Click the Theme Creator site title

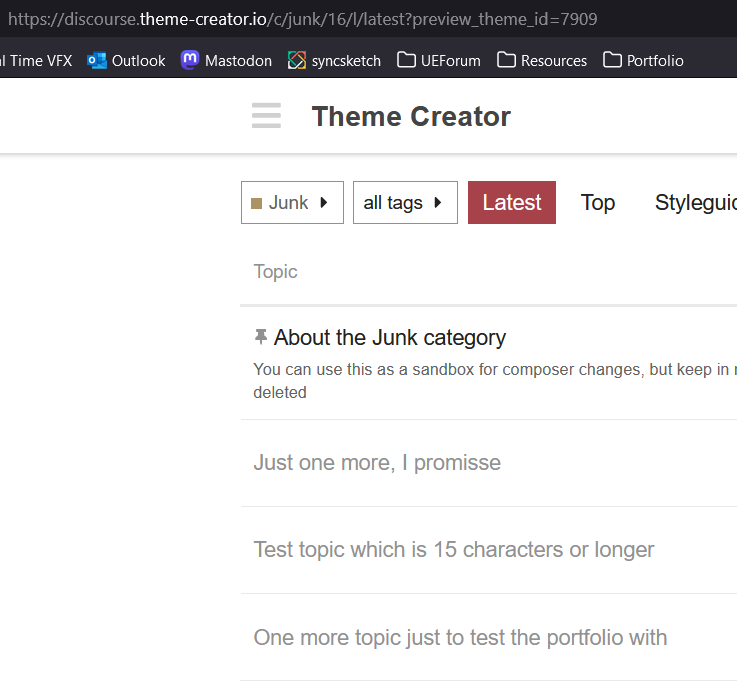click(411, 116)
